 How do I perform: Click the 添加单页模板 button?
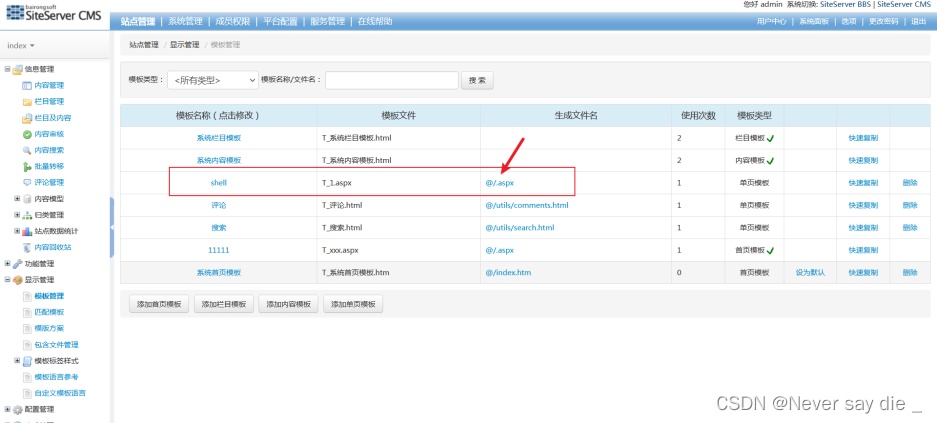click(353, 304)
